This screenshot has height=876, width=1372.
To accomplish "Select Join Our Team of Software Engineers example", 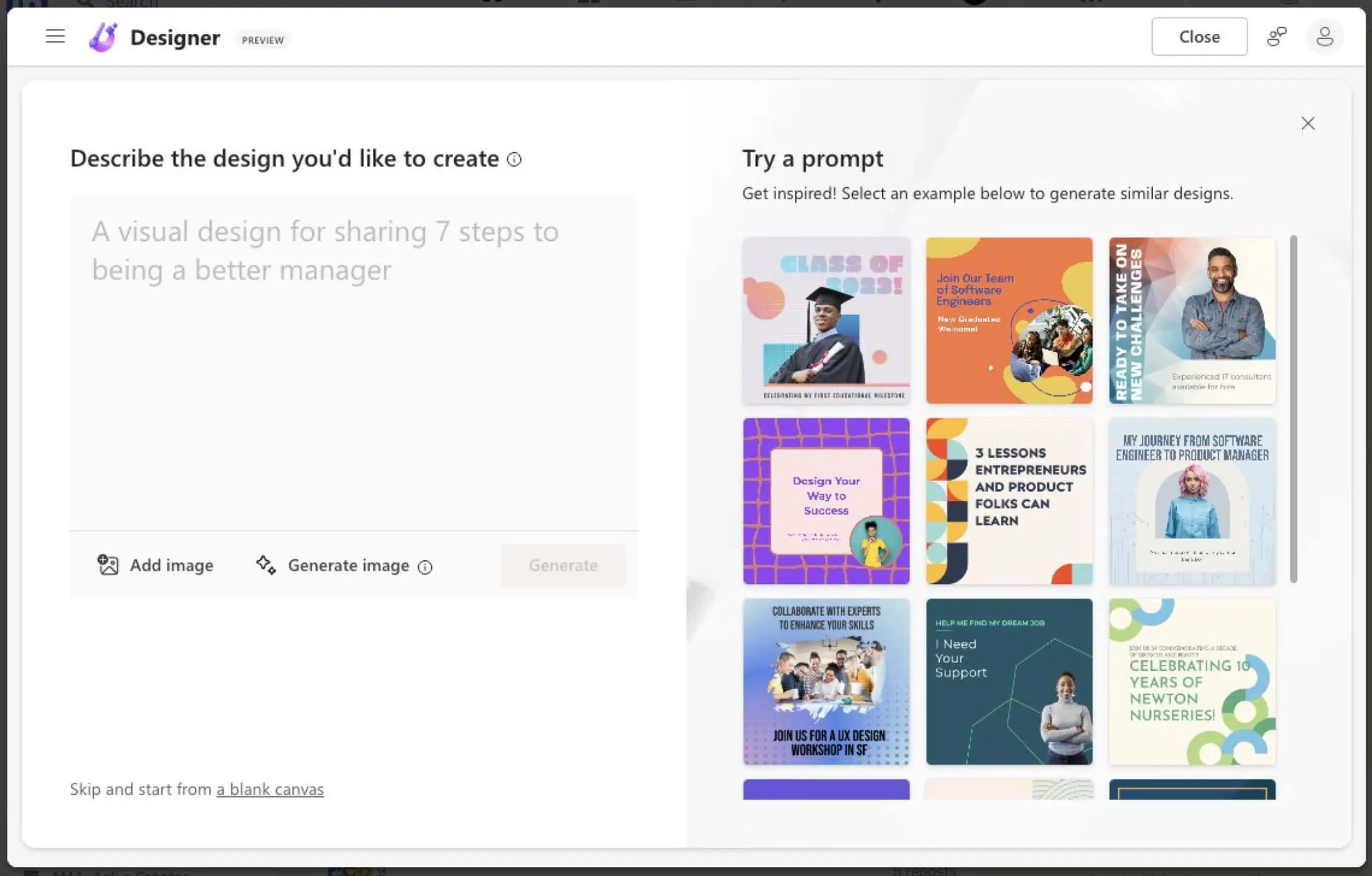I will (1009, 320).
